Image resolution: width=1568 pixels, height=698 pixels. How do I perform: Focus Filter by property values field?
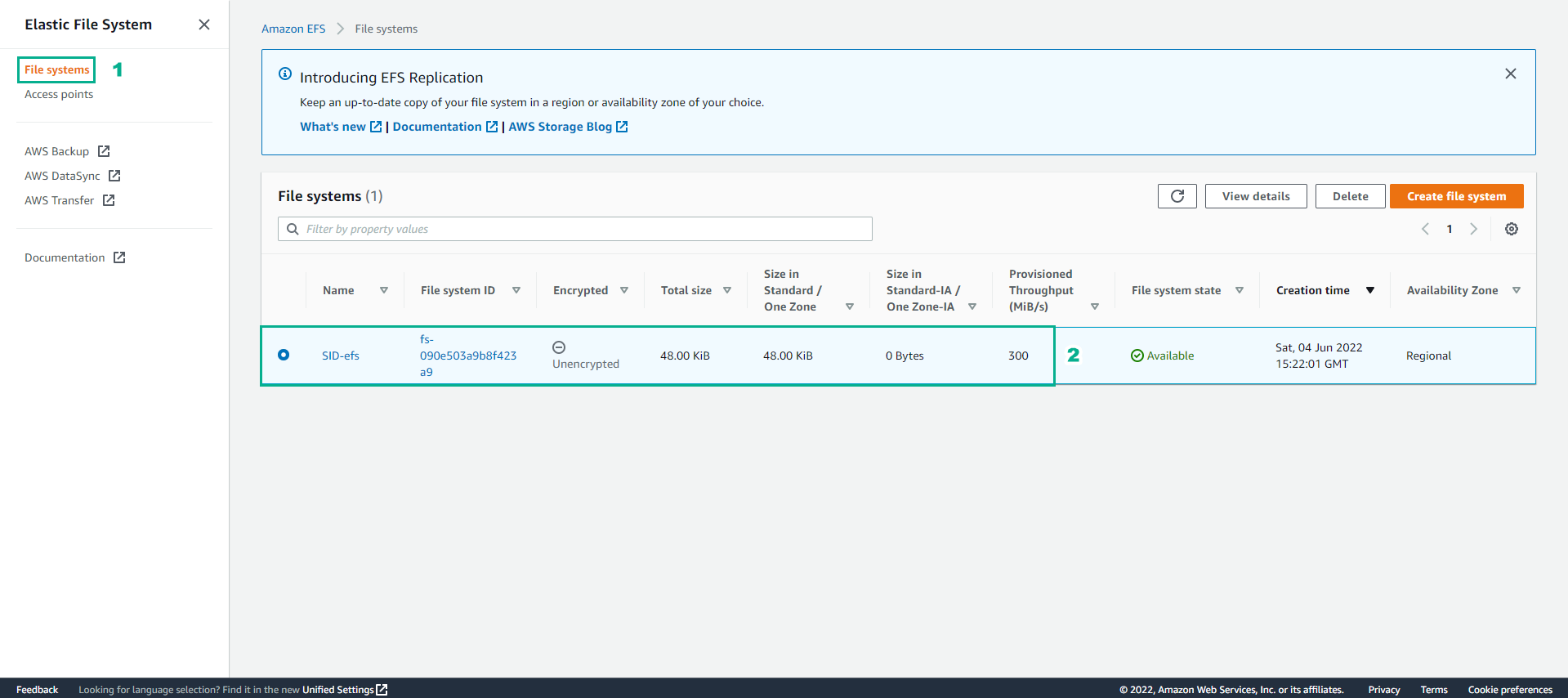(575, 229)
